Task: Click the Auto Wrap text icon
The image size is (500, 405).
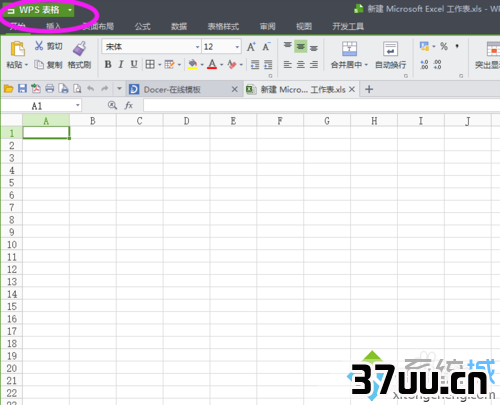Action: pos(390,49)
